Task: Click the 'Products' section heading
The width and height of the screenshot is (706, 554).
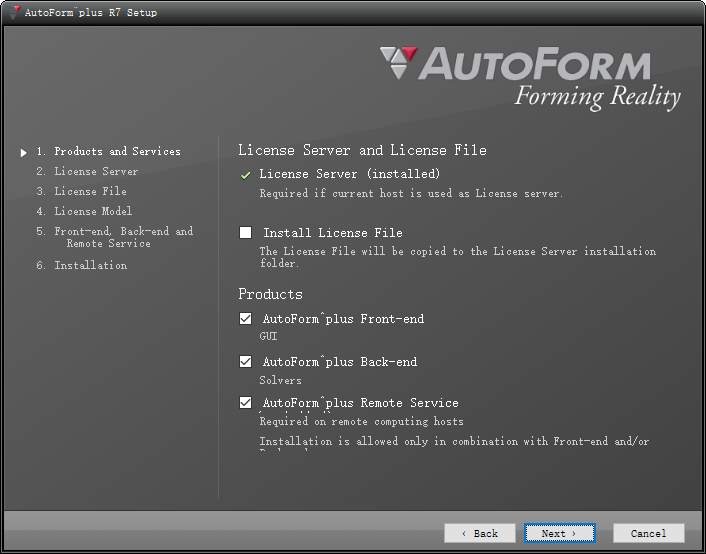Action: pos(270,294)
